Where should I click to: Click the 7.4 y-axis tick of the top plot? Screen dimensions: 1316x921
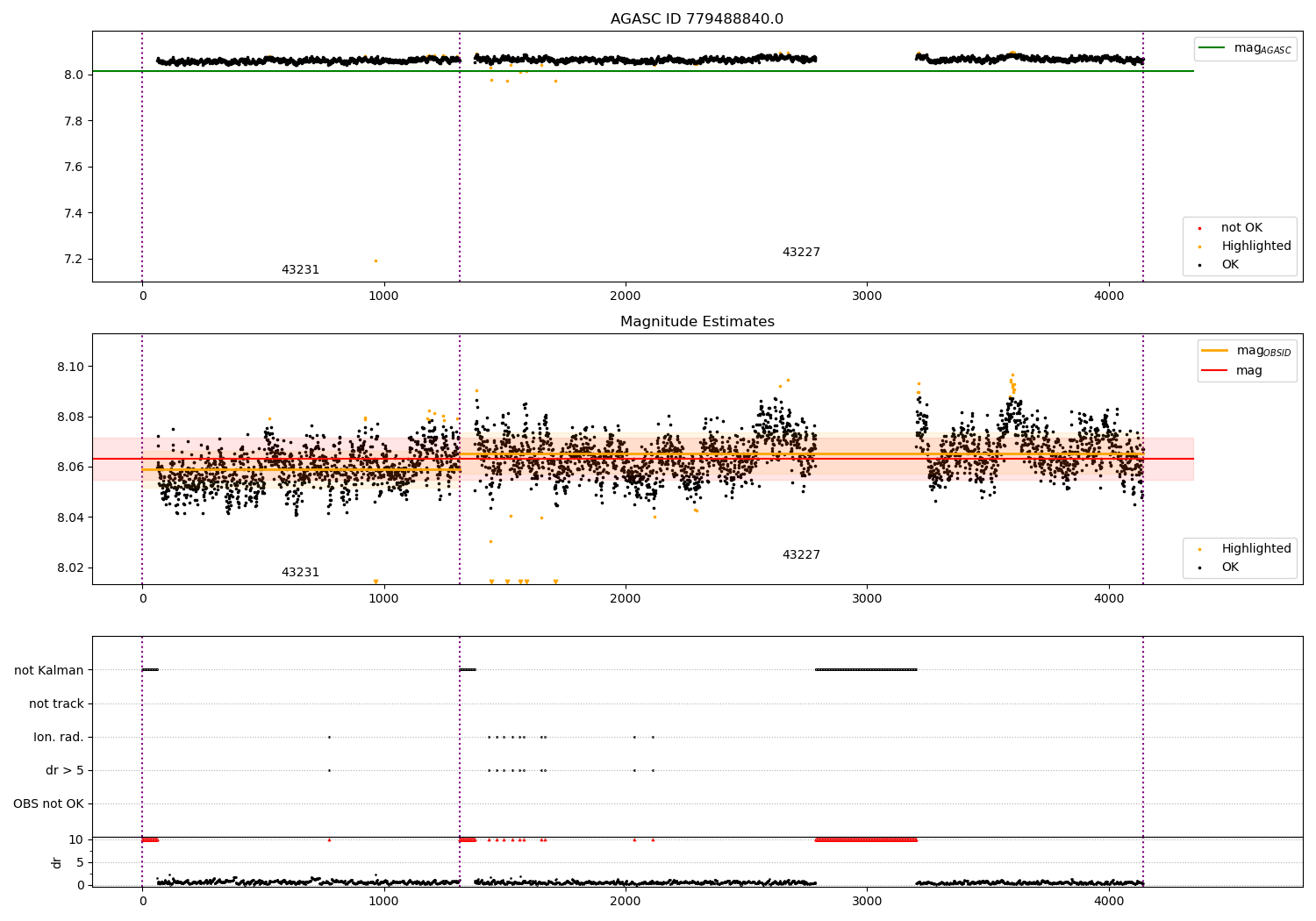pos(74,214)
